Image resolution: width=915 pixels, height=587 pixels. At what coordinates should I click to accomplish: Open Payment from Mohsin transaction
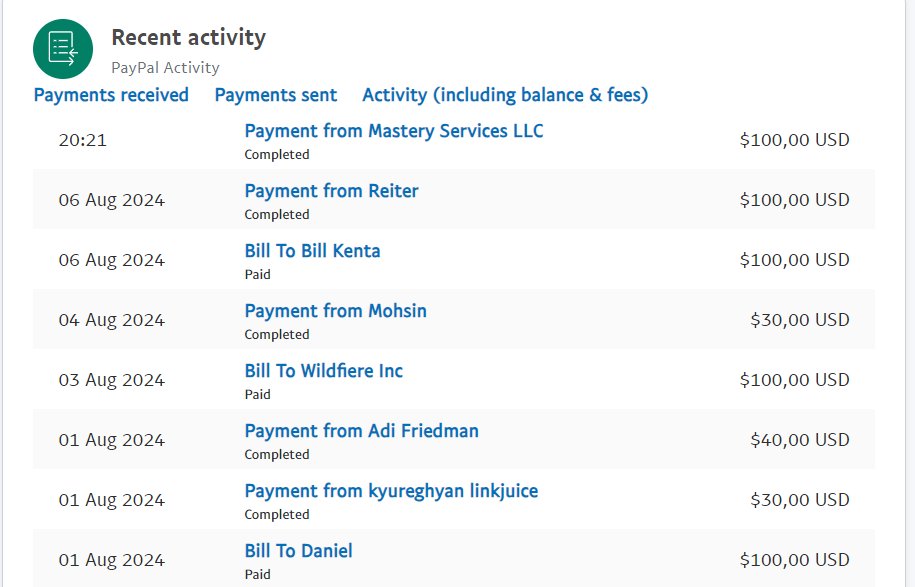tap(336, 311)
